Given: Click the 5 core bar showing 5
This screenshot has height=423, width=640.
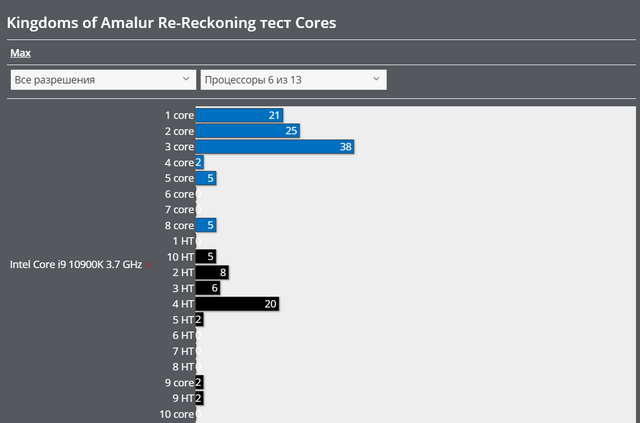Looking at the screenshot, I should (206, 178).
